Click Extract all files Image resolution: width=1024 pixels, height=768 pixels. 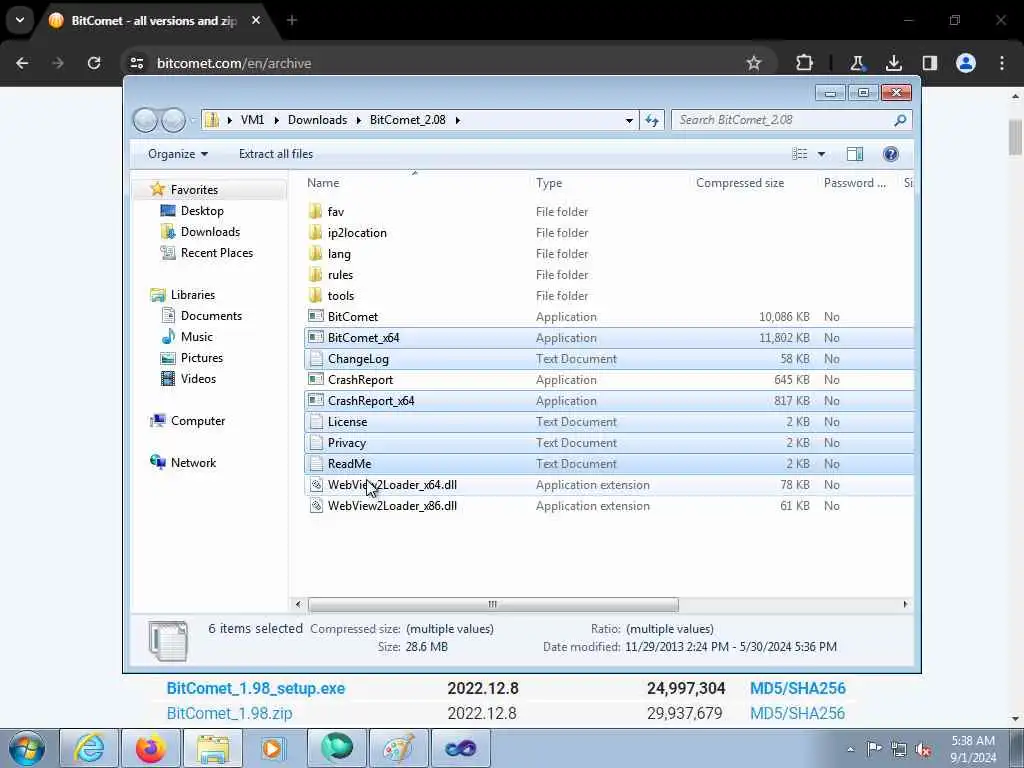(x=276, y=154)
